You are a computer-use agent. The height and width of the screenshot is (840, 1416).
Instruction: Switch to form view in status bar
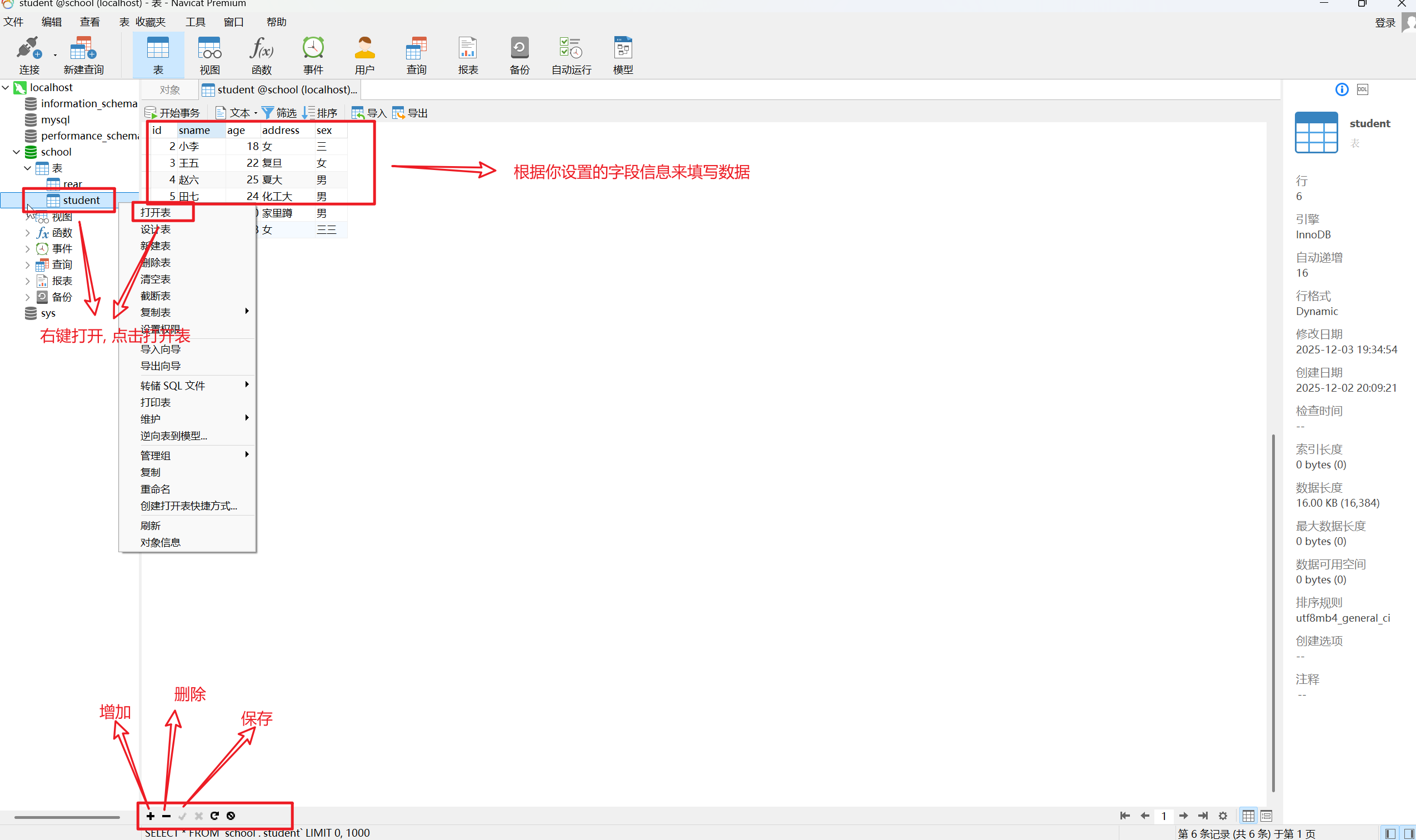1266,816
